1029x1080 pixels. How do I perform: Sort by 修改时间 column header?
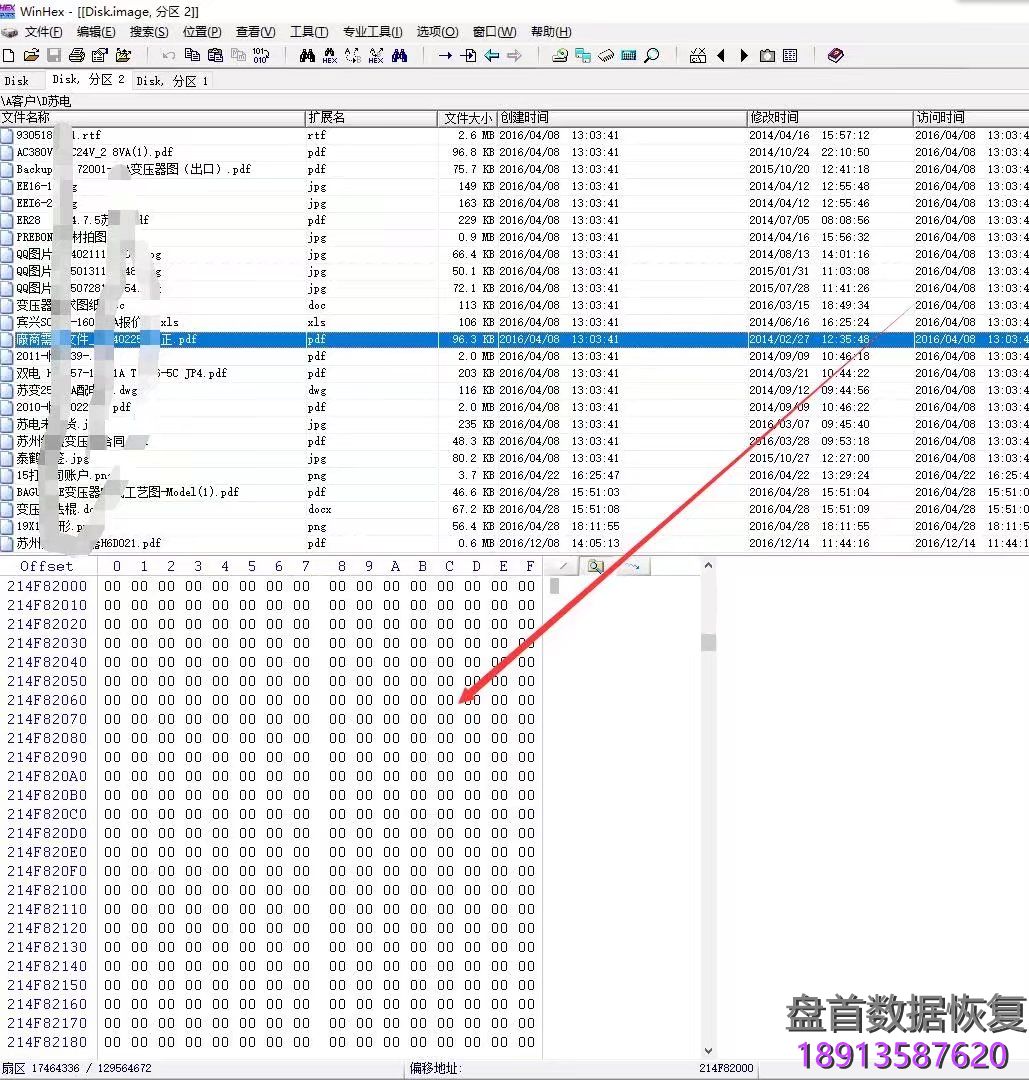point(775,118)
